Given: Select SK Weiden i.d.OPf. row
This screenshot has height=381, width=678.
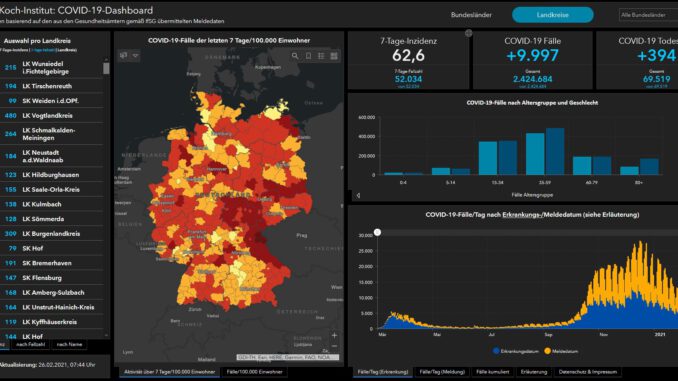Looking at the screenshot, I should [52, 101].
